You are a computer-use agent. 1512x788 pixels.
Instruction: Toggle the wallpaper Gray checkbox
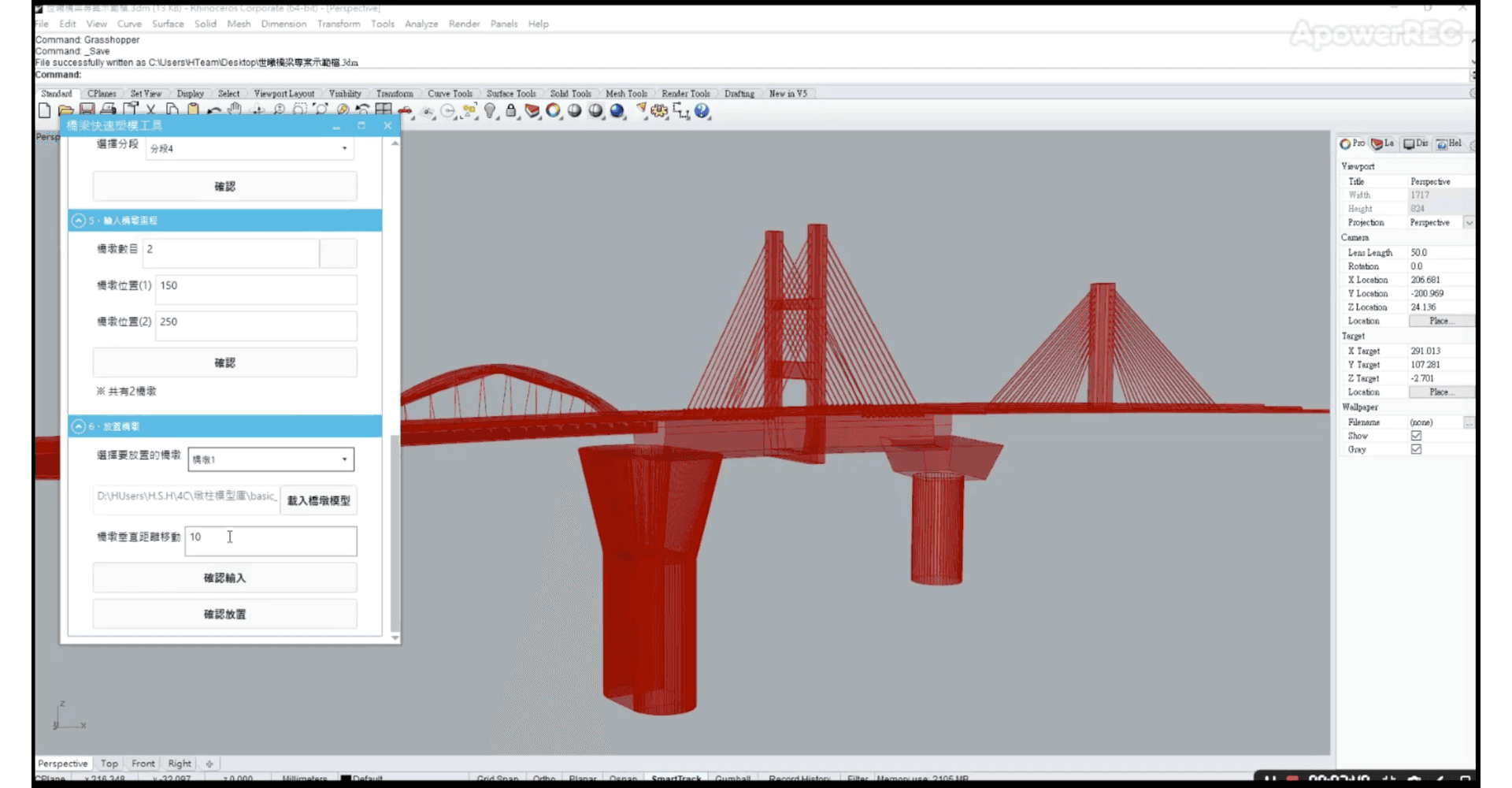click(1416, 449)
